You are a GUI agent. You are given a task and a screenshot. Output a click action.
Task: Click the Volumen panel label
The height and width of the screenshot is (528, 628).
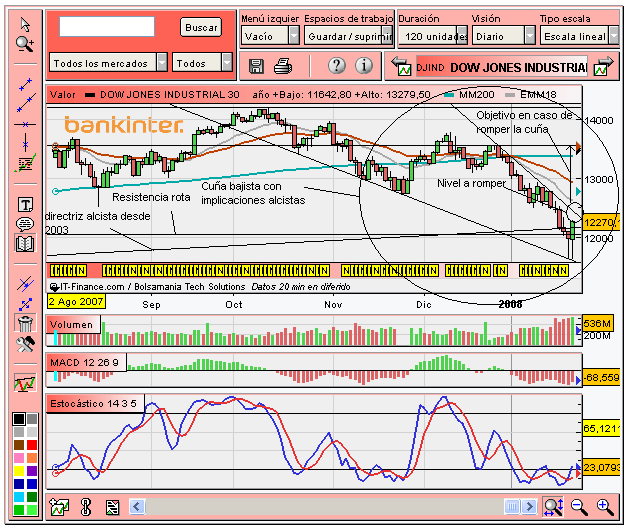(x=71, y=324)
